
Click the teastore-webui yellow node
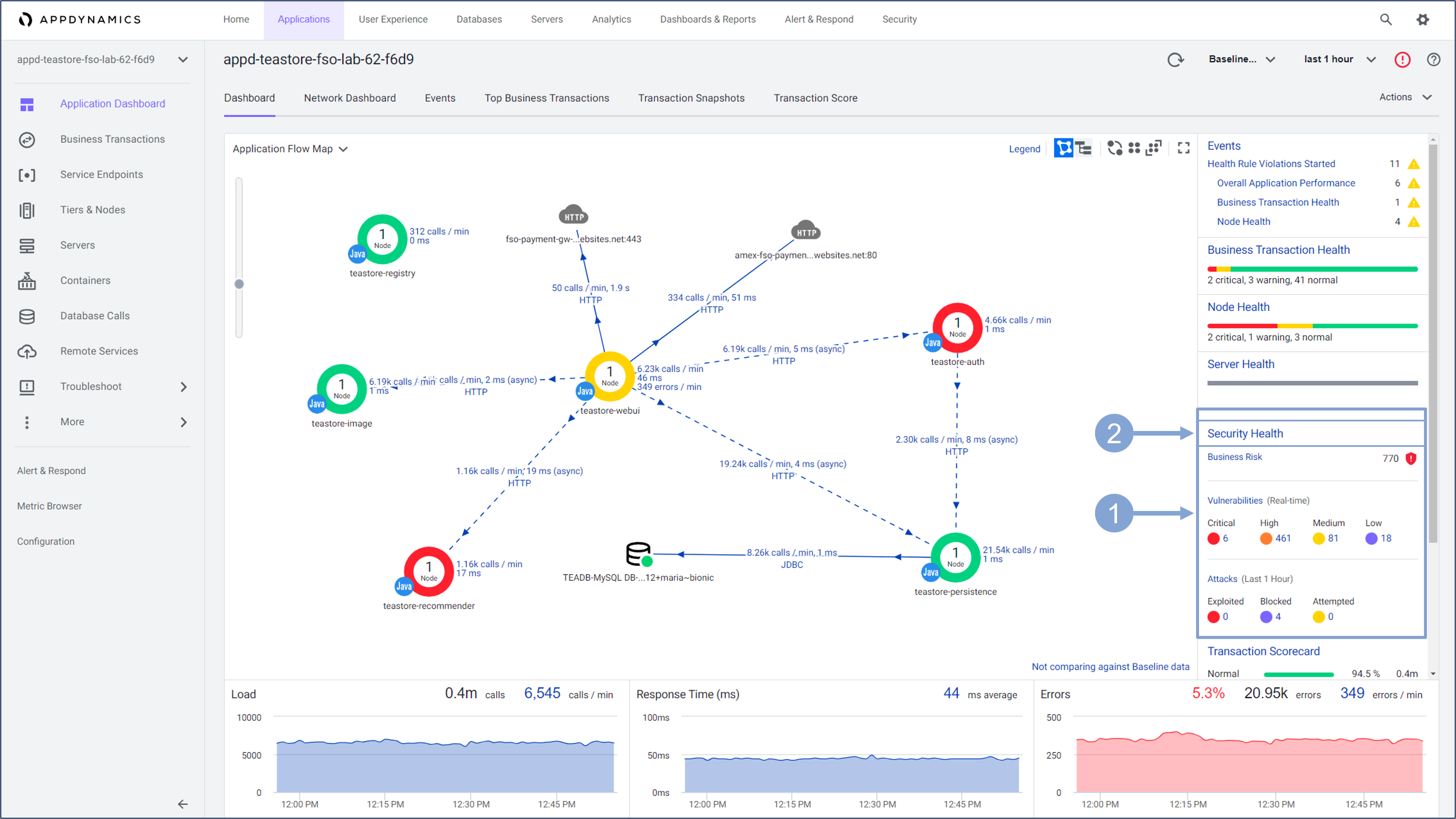click(609, 375)
